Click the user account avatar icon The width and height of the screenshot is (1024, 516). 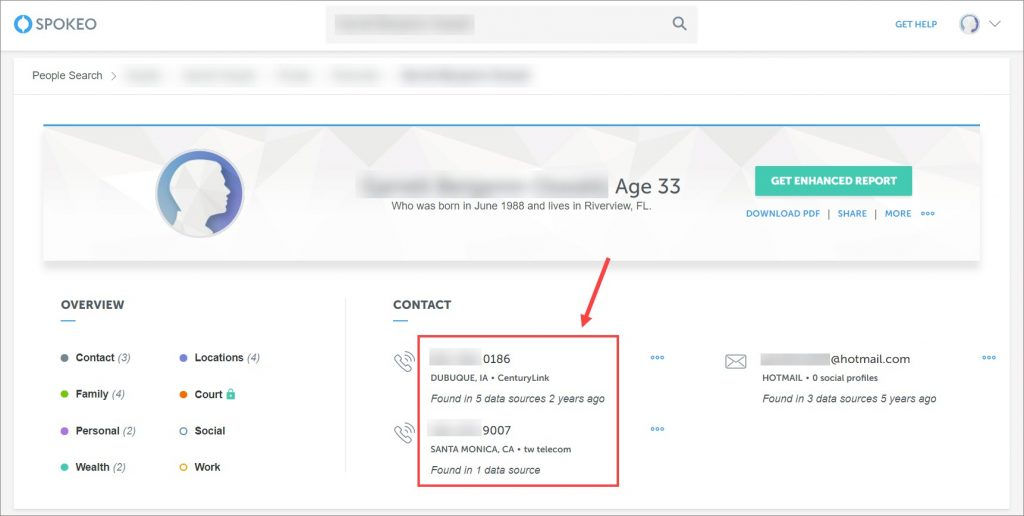click(969, 24)
